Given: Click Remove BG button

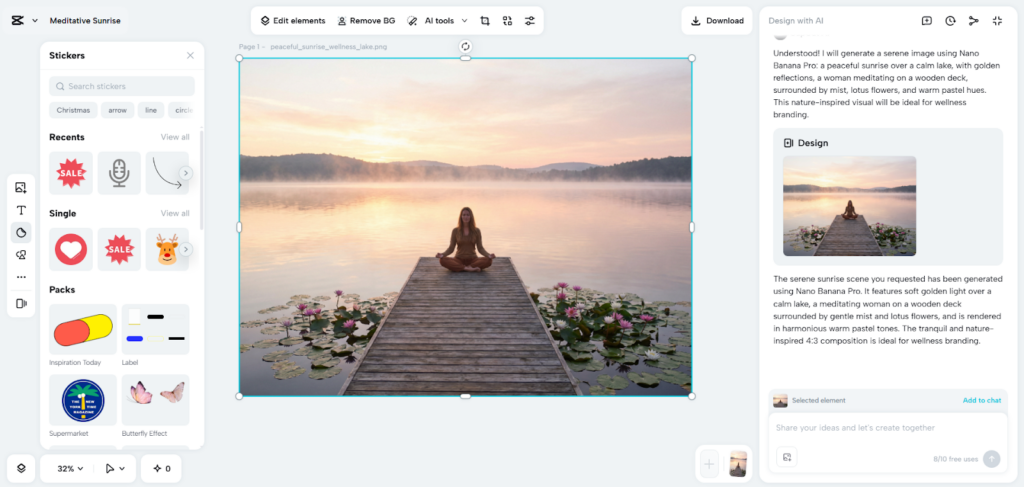Looking at the screenshot, I should tap(366, 21).
